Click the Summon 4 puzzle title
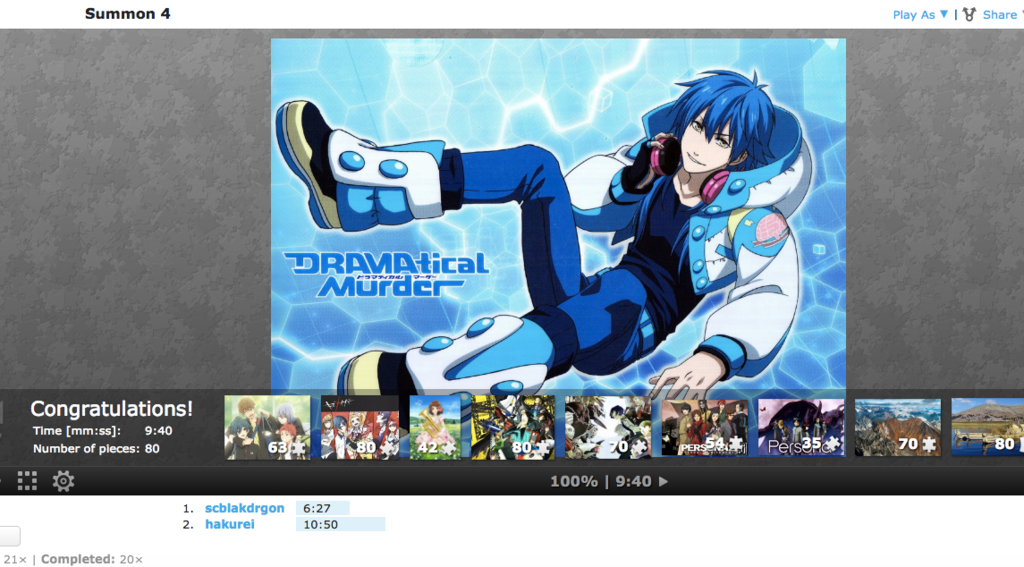The width and height of the screenshot is (1024, 567). [127, 14]
